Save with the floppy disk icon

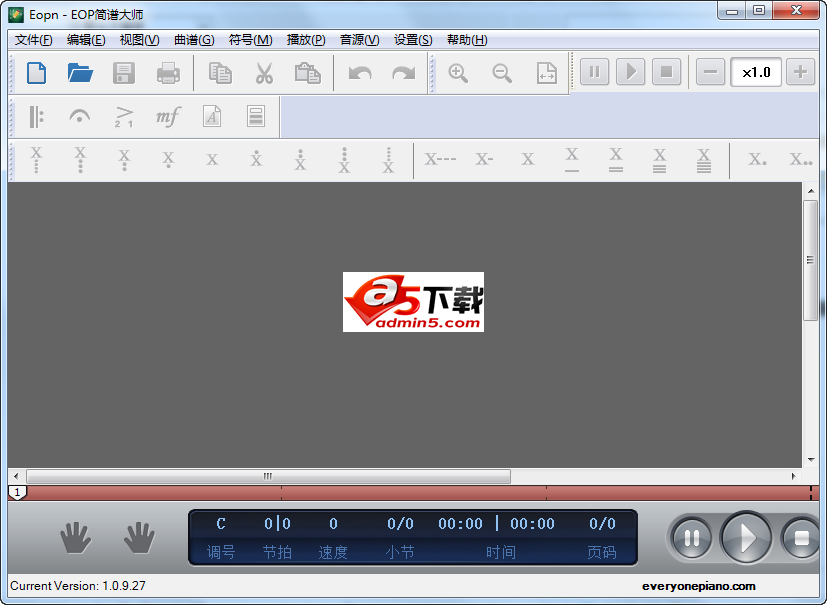click(x=124, y=73)
